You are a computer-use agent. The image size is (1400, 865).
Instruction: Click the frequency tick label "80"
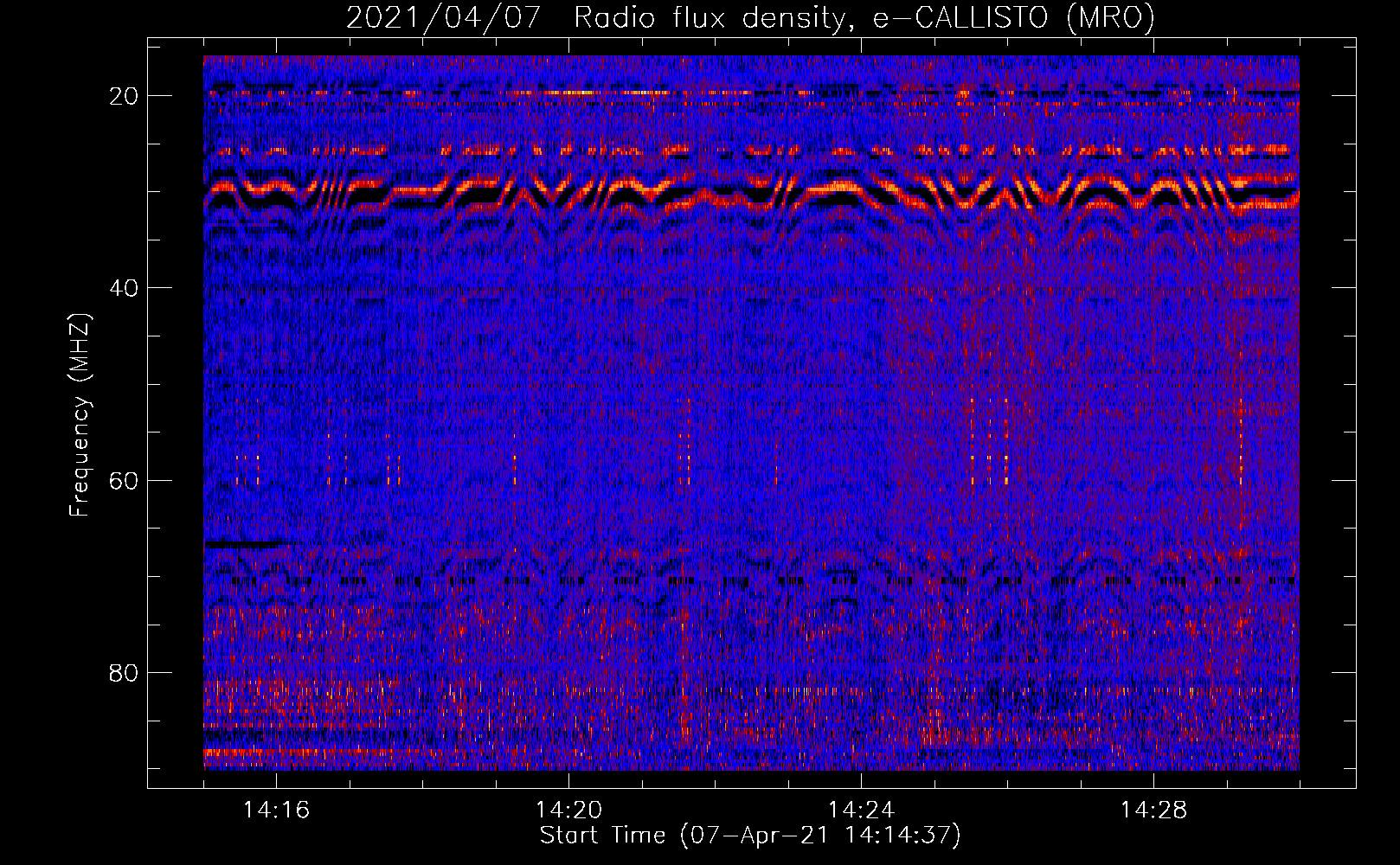[x=124, y=673]
